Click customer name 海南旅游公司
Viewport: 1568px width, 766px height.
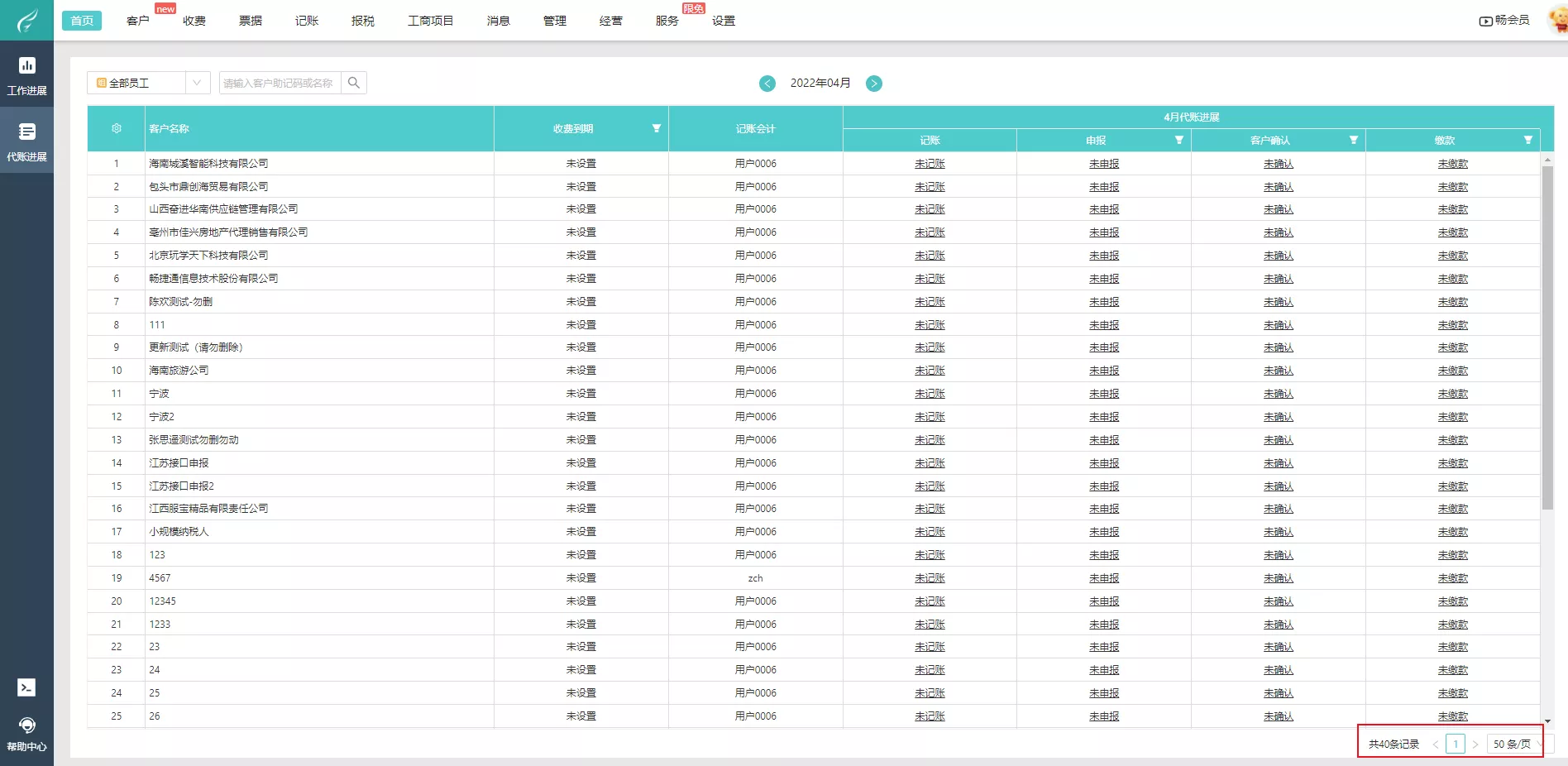click(x=179, y=371)
